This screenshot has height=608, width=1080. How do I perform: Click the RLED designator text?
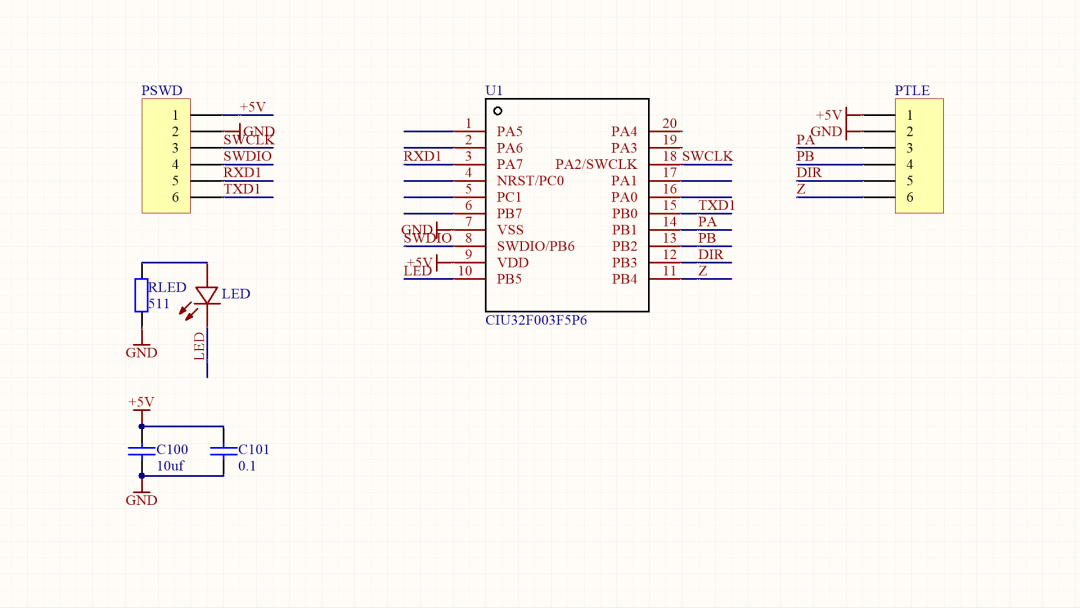[x=167, y=287]
